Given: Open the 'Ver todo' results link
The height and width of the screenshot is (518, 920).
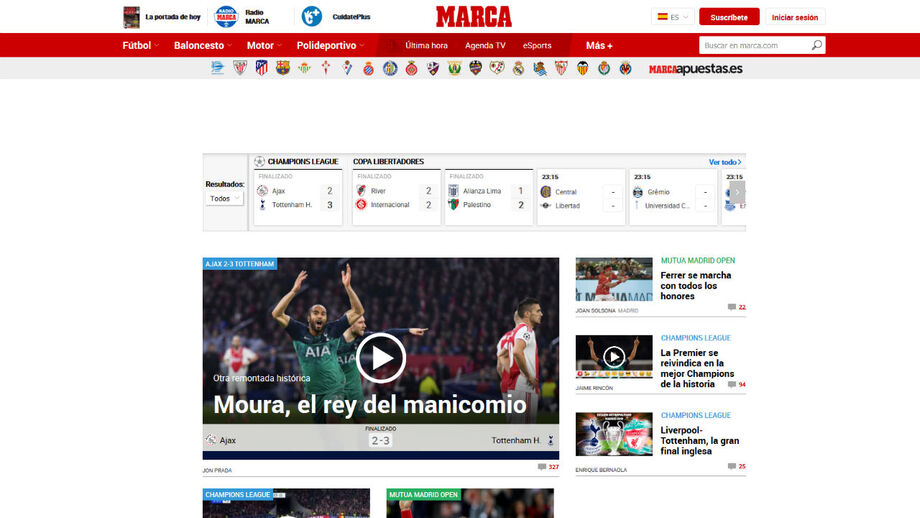Looking at the screenshot, I should 725,162.
